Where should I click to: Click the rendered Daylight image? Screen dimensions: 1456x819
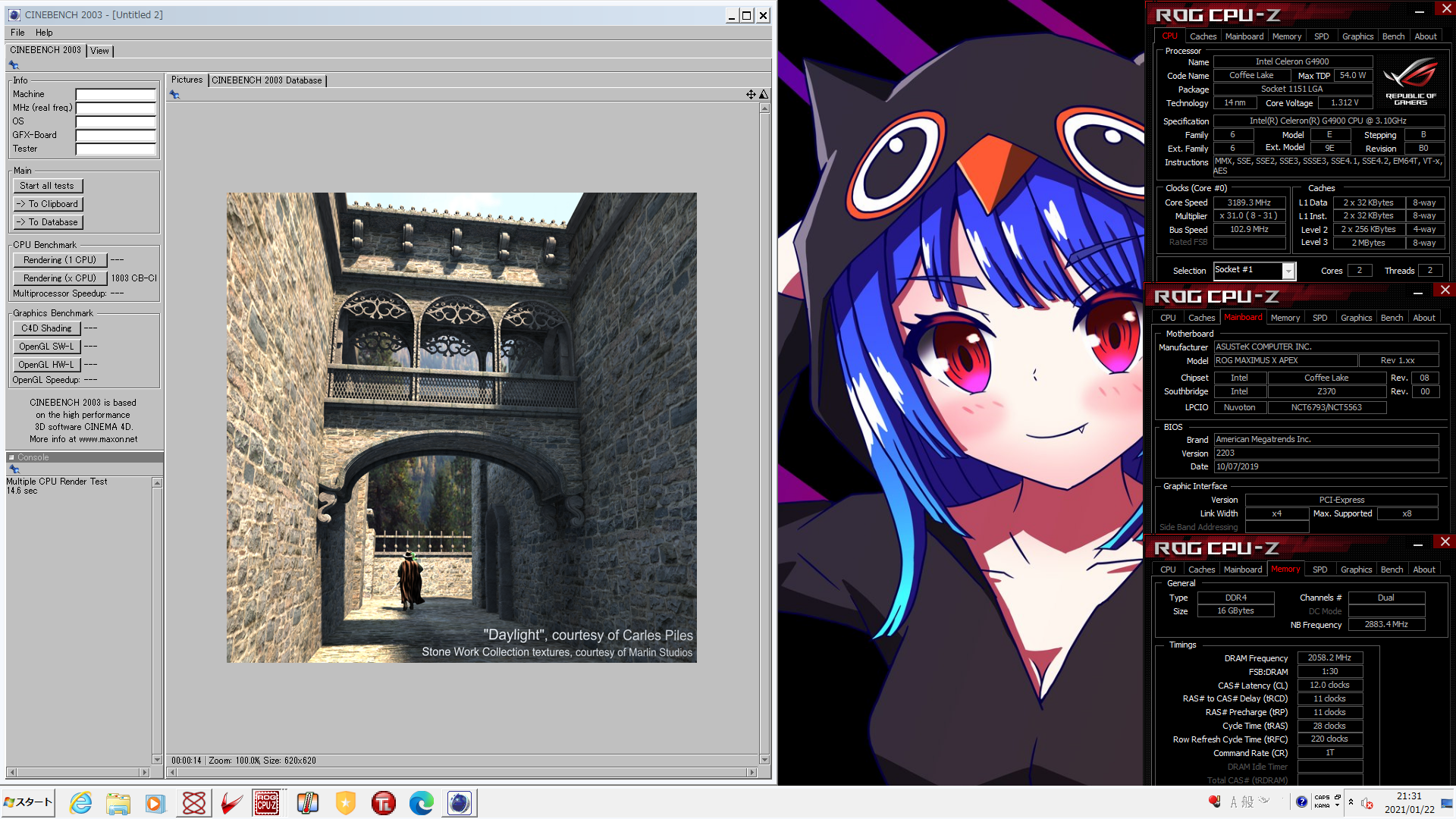(x=461, y=428)
